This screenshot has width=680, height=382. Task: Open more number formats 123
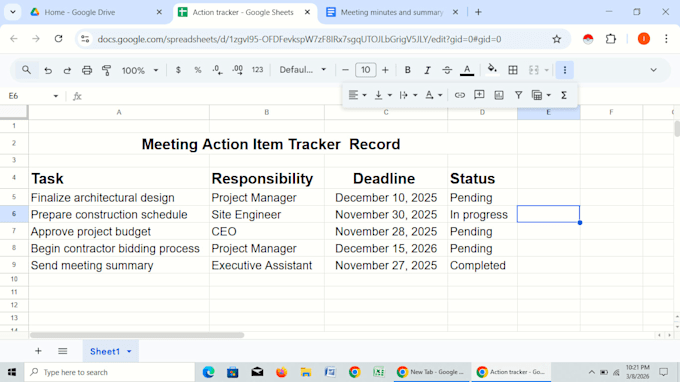coord(258,70)
